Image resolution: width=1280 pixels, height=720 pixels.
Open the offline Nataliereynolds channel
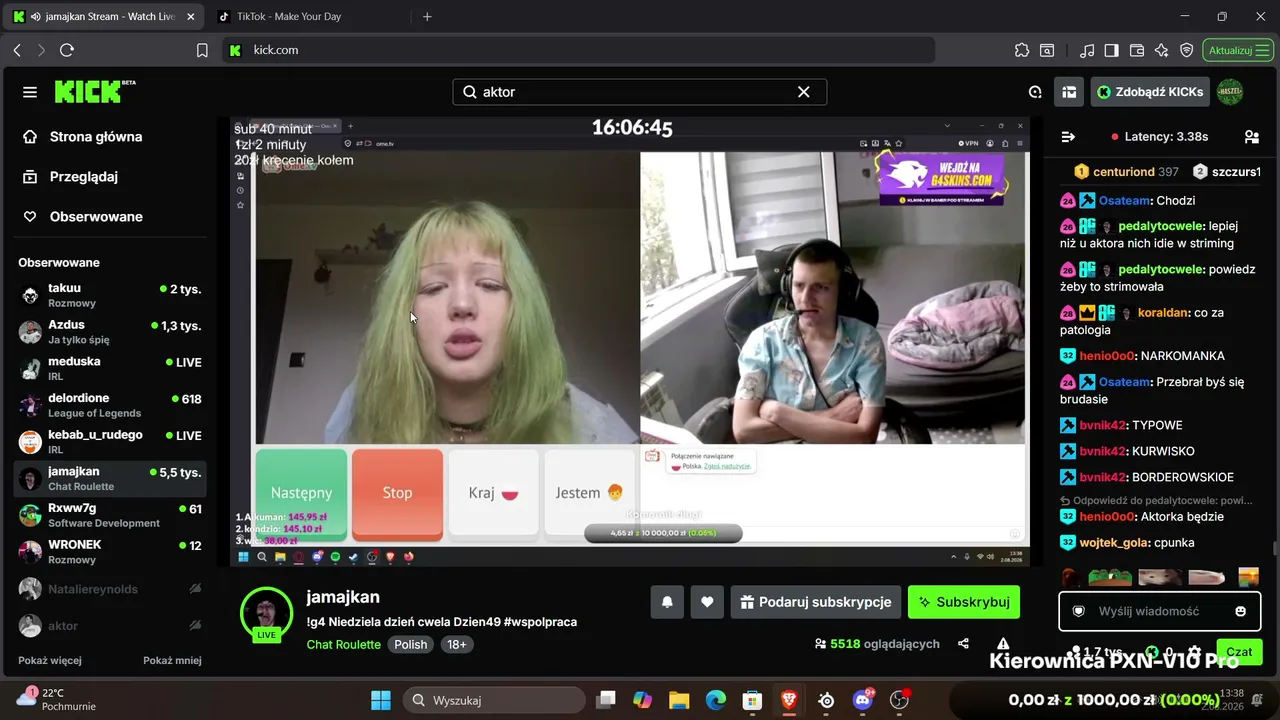coord(110,589)
